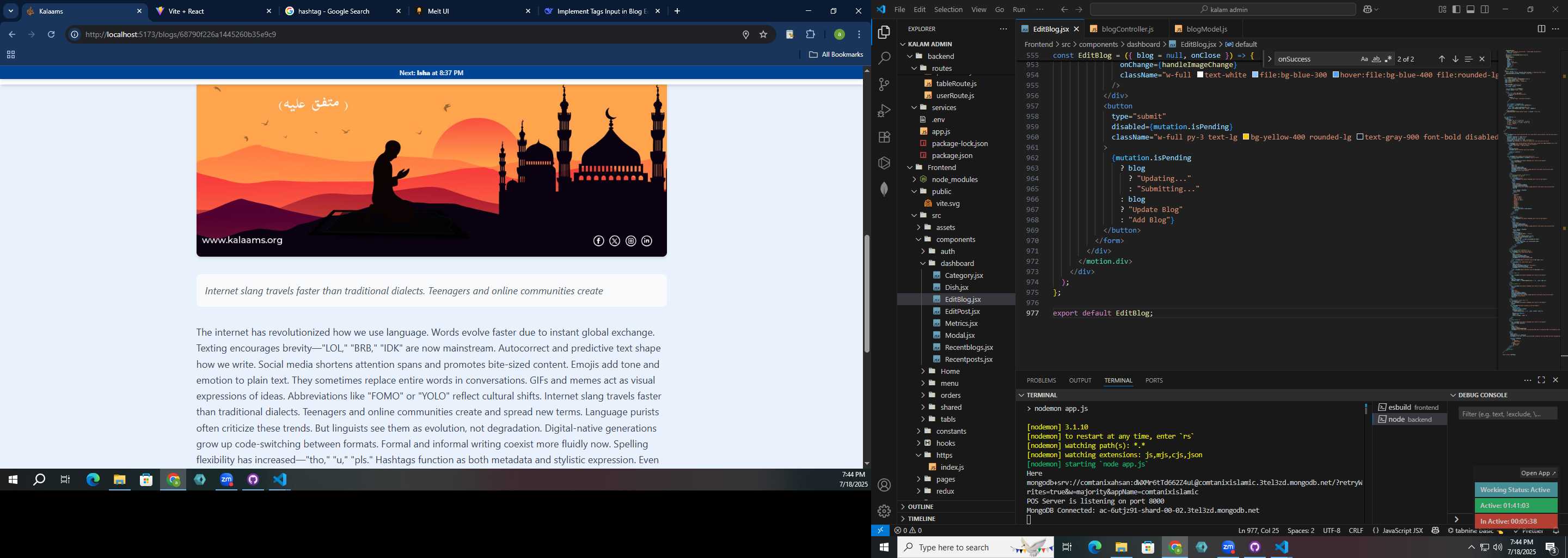This screenshot has height=558, width=1568.
Task: Open the Chrome profile avatar
Action: click(839, 35)
